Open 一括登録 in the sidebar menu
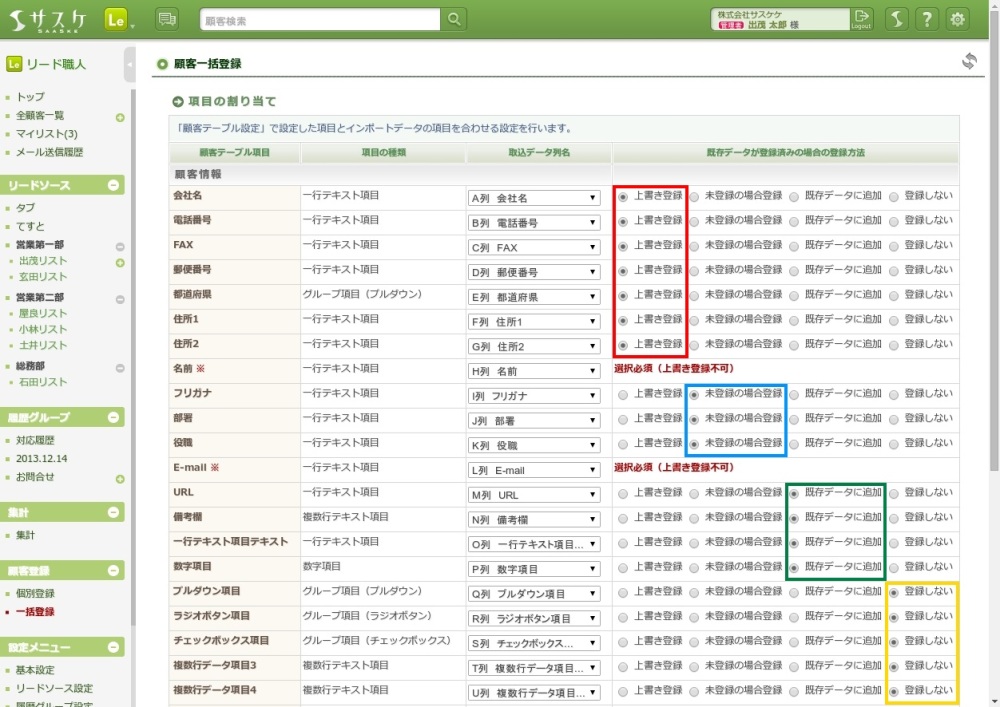 [35, 611]
